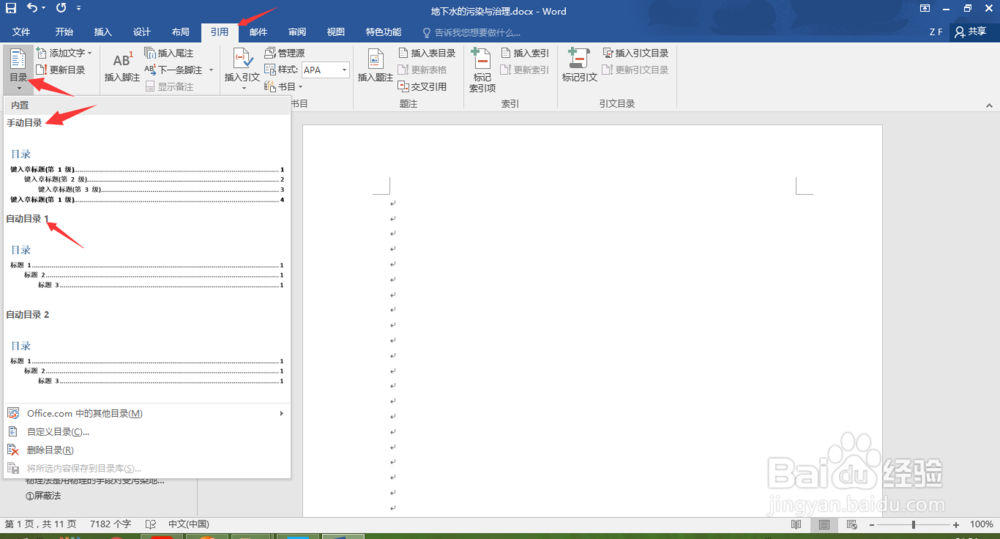Open the quick access toolbar customize arrow
The height and width of the screenshot is (539, 1000).
[x=78, y=8]
